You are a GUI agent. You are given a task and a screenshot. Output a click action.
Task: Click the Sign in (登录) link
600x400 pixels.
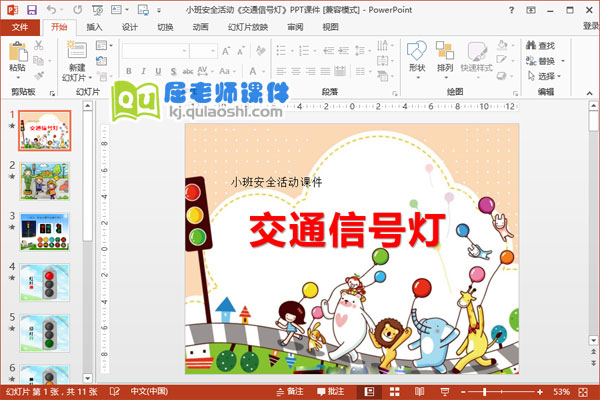coord(591,26)
